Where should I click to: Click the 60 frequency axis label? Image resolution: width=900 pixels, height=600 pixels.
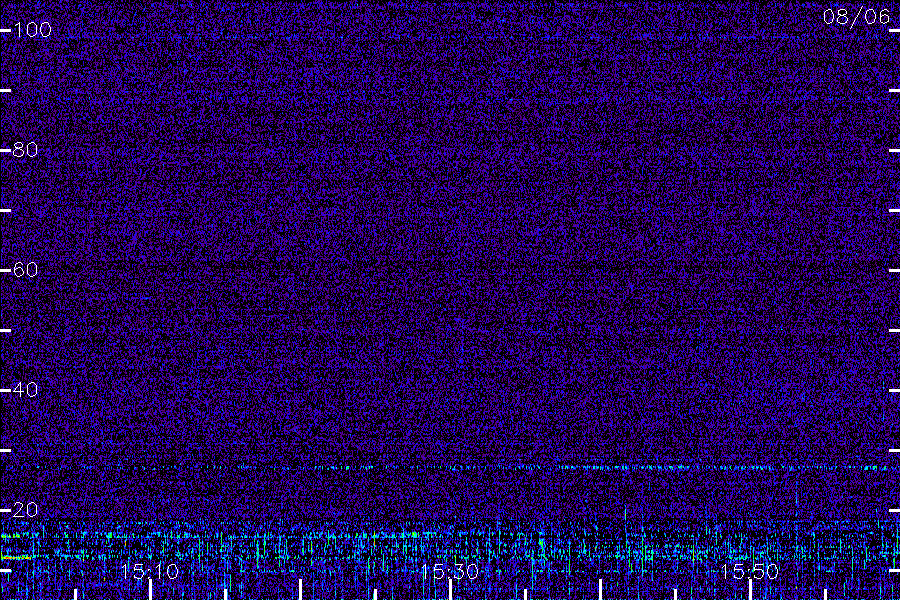coord(26,270)
